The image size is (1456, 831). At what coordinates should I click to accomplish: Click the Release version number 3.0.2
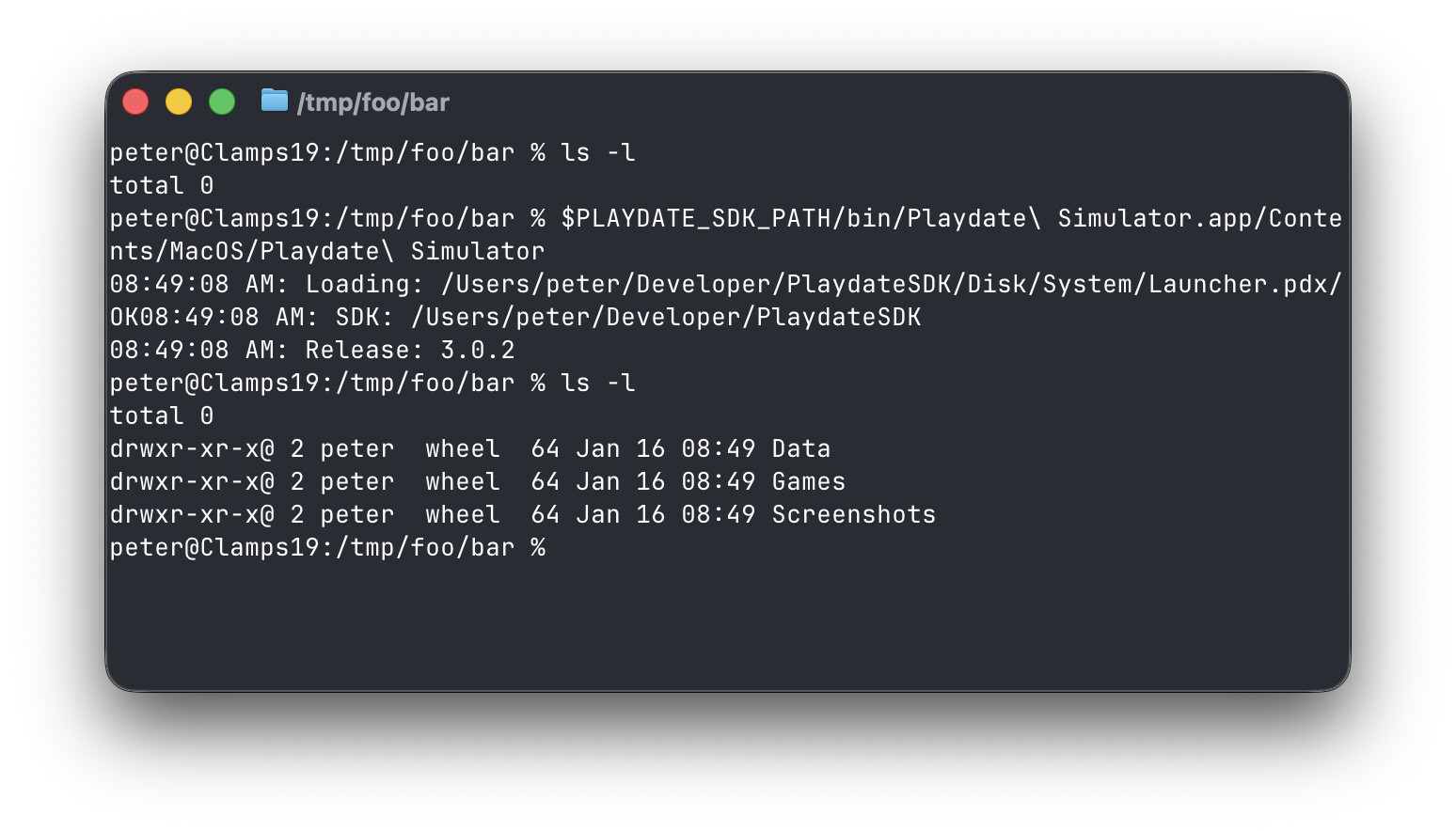click(x=478, y=350)
